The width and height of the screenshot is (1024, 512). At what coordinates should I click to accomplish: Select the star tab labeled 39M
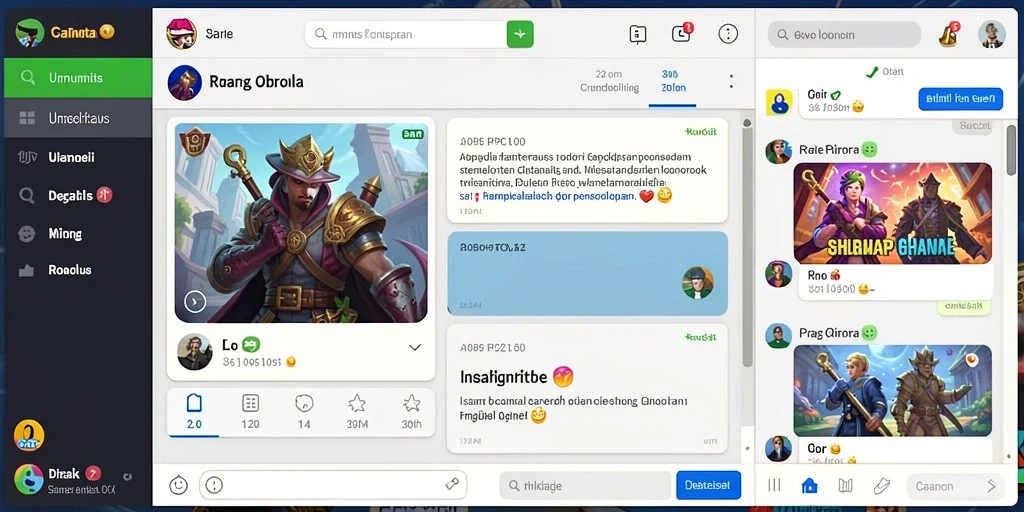pos(357,412)
